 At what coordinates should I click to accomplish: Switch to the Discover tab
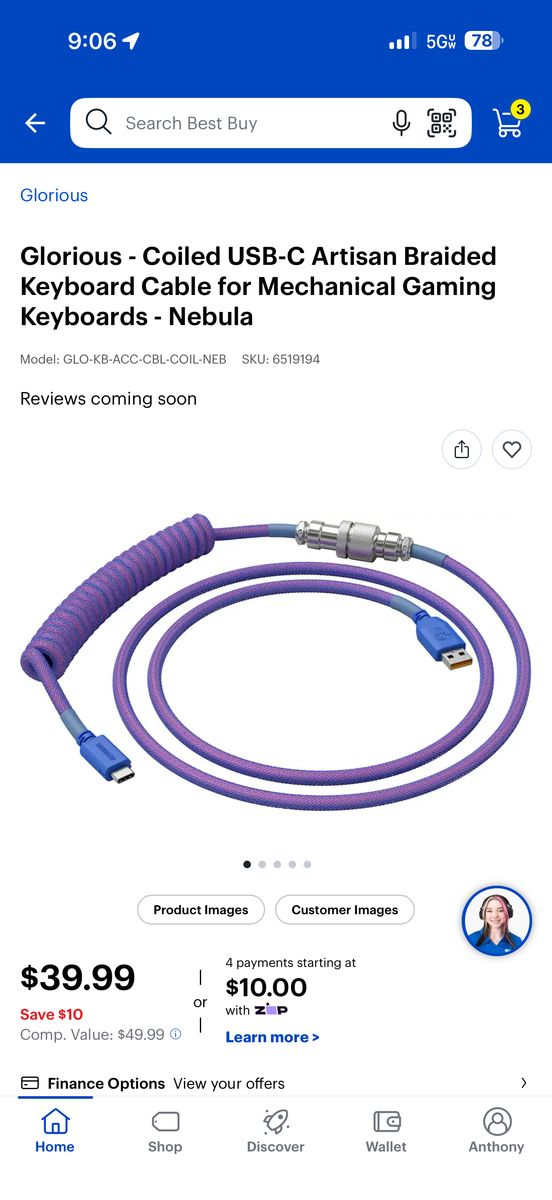click(x=276, y=1131)
